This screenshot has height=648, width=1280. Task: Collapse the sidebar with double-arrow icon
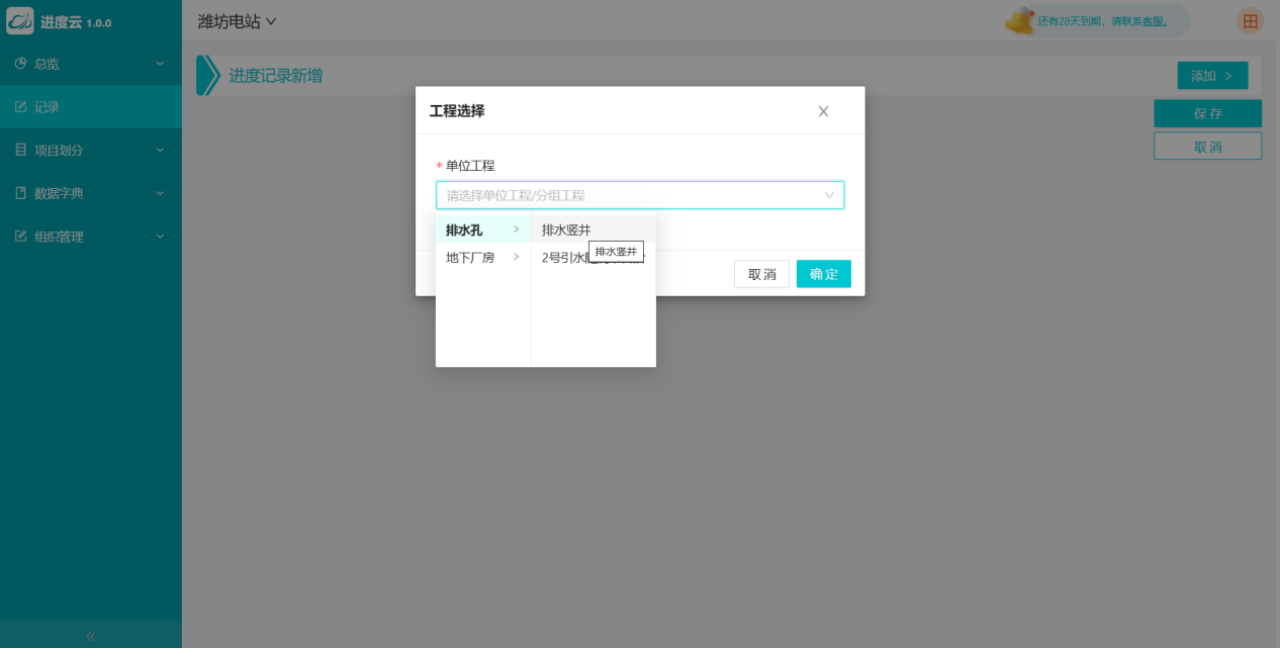[91, 636]
